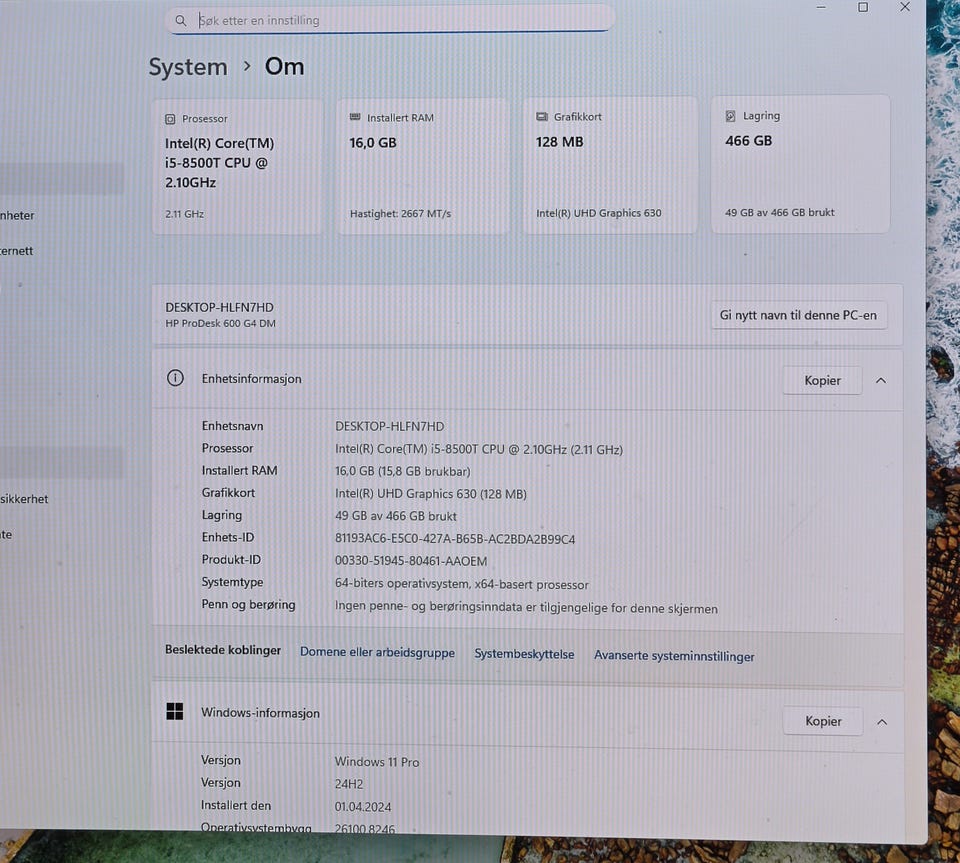
Task: Open the Lagring 466 GB card
Action: [800, 164]
